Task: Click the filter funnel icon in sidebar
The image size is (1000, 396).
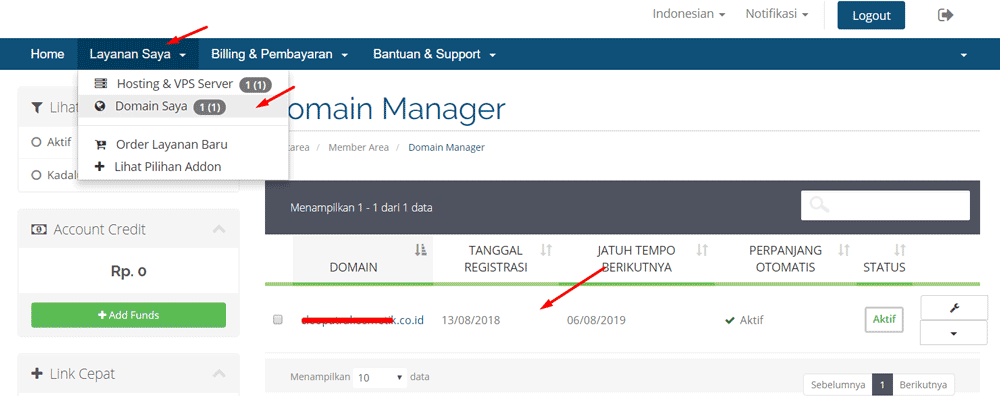Action: click(x=37, y=108)
